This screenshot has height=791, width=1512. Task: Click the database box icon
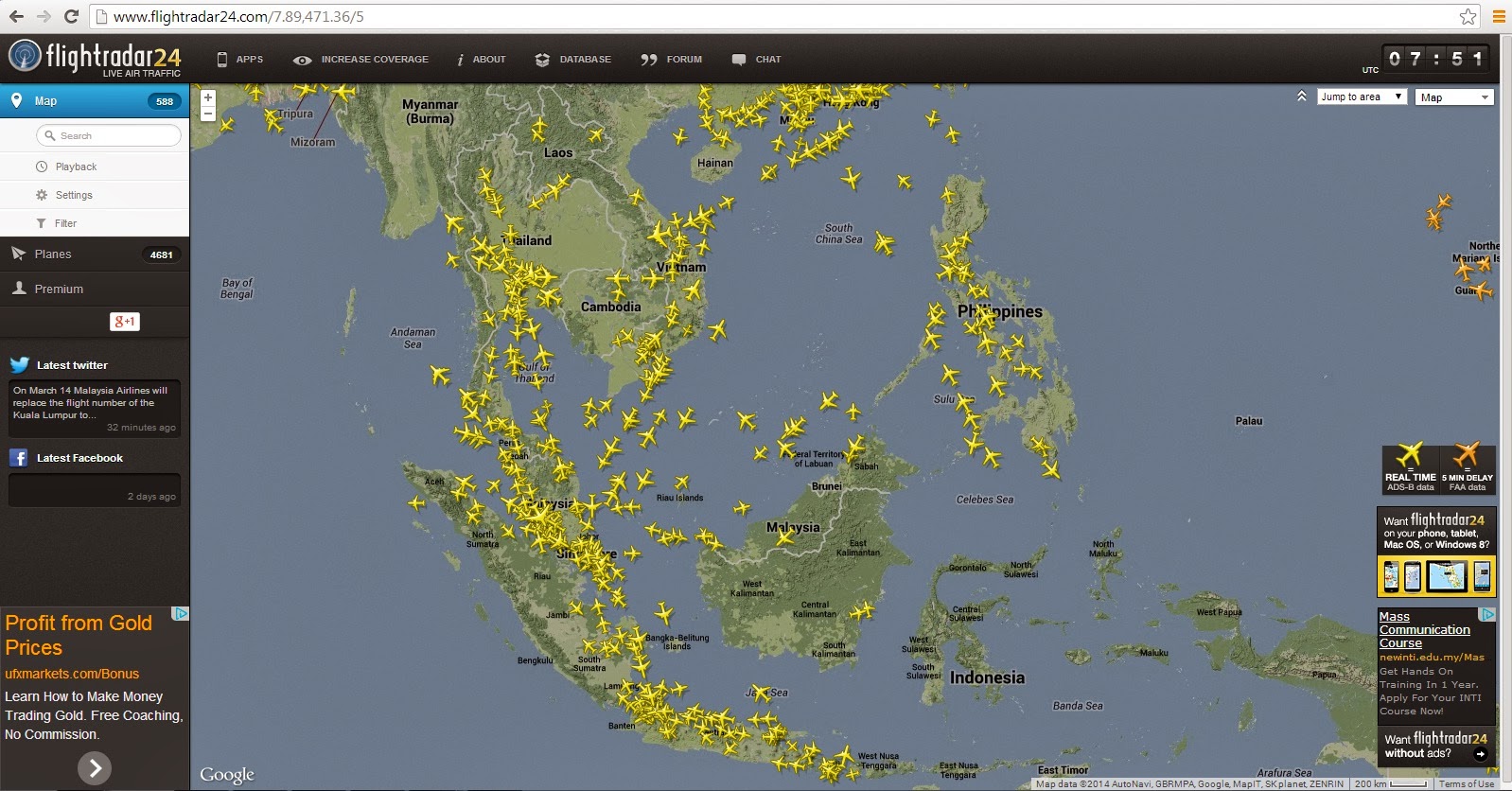click(542, 60)
